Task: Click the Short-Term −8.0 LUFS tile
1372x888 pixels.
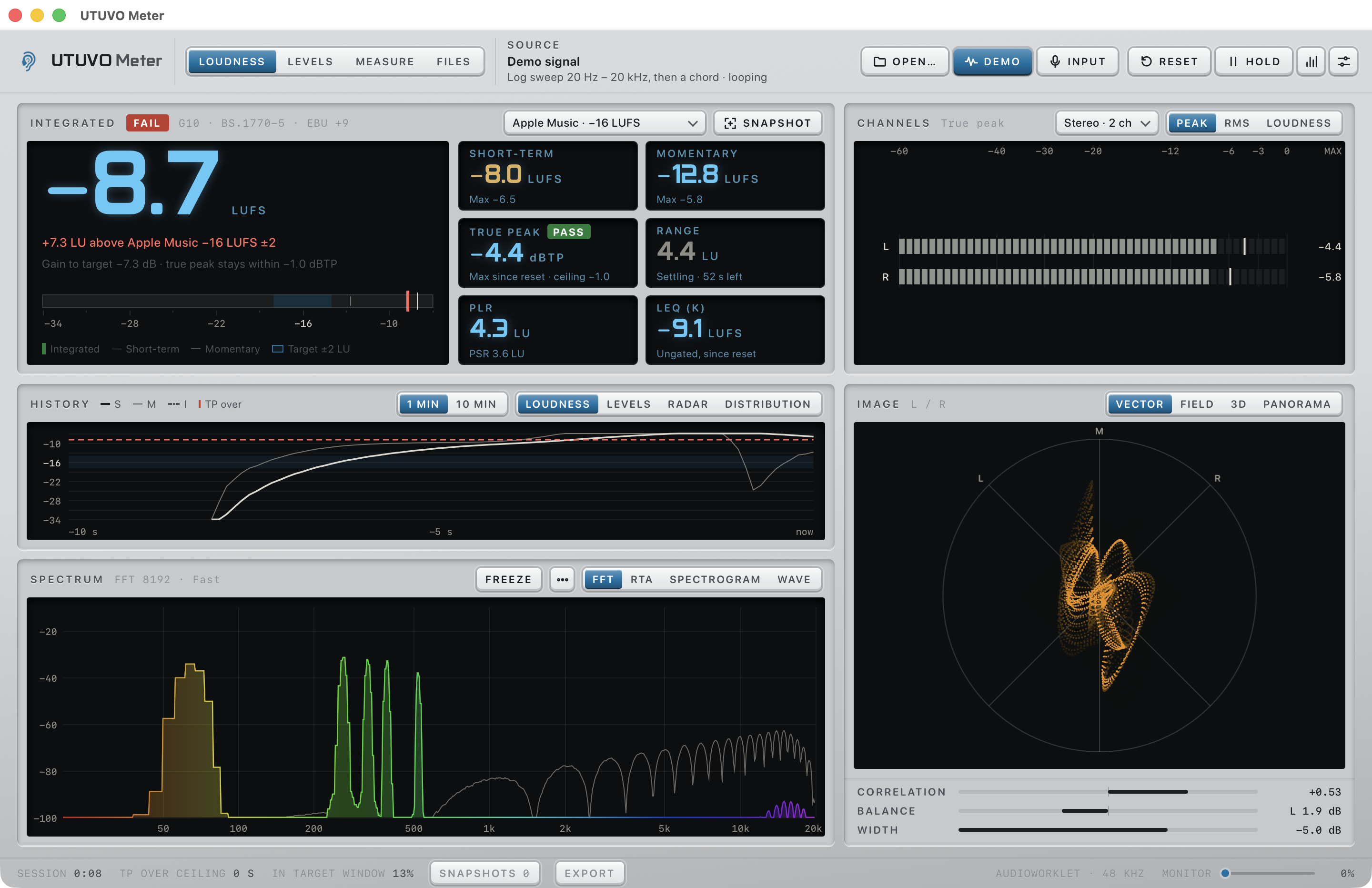Action: coord(548,176)
